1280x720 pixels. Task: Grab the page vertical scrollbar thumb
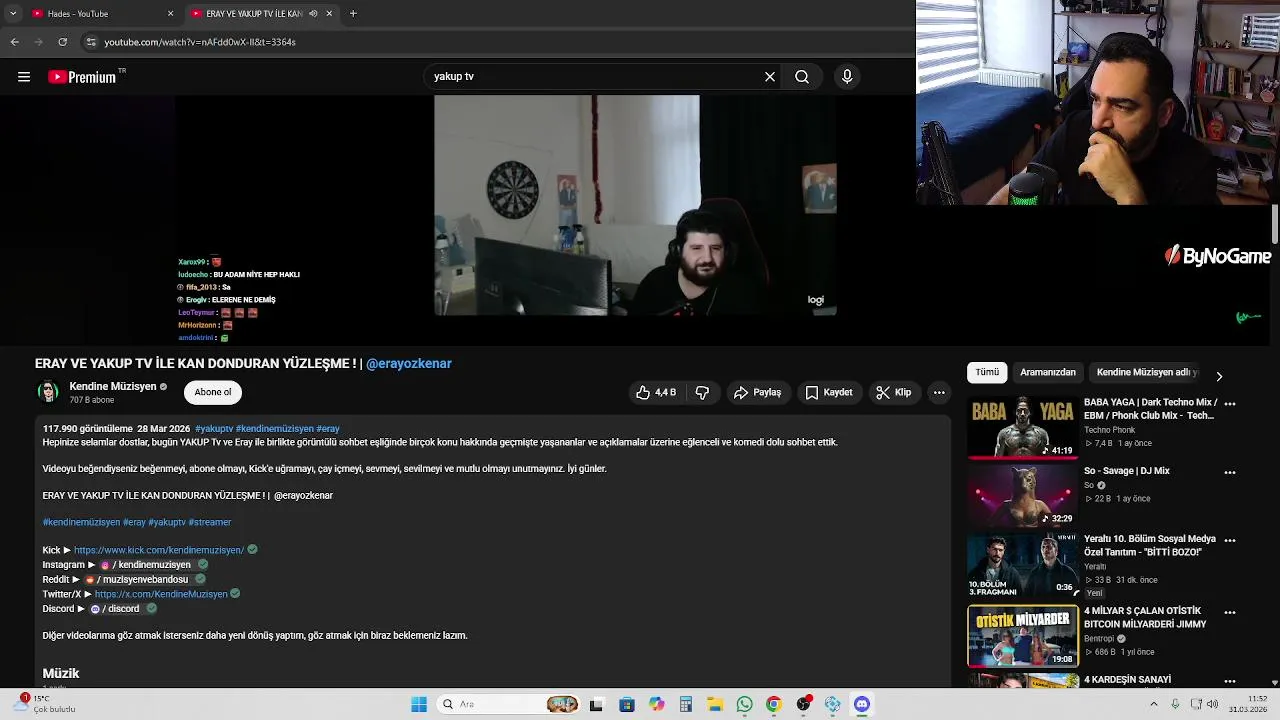click(x=1275, y=224)
